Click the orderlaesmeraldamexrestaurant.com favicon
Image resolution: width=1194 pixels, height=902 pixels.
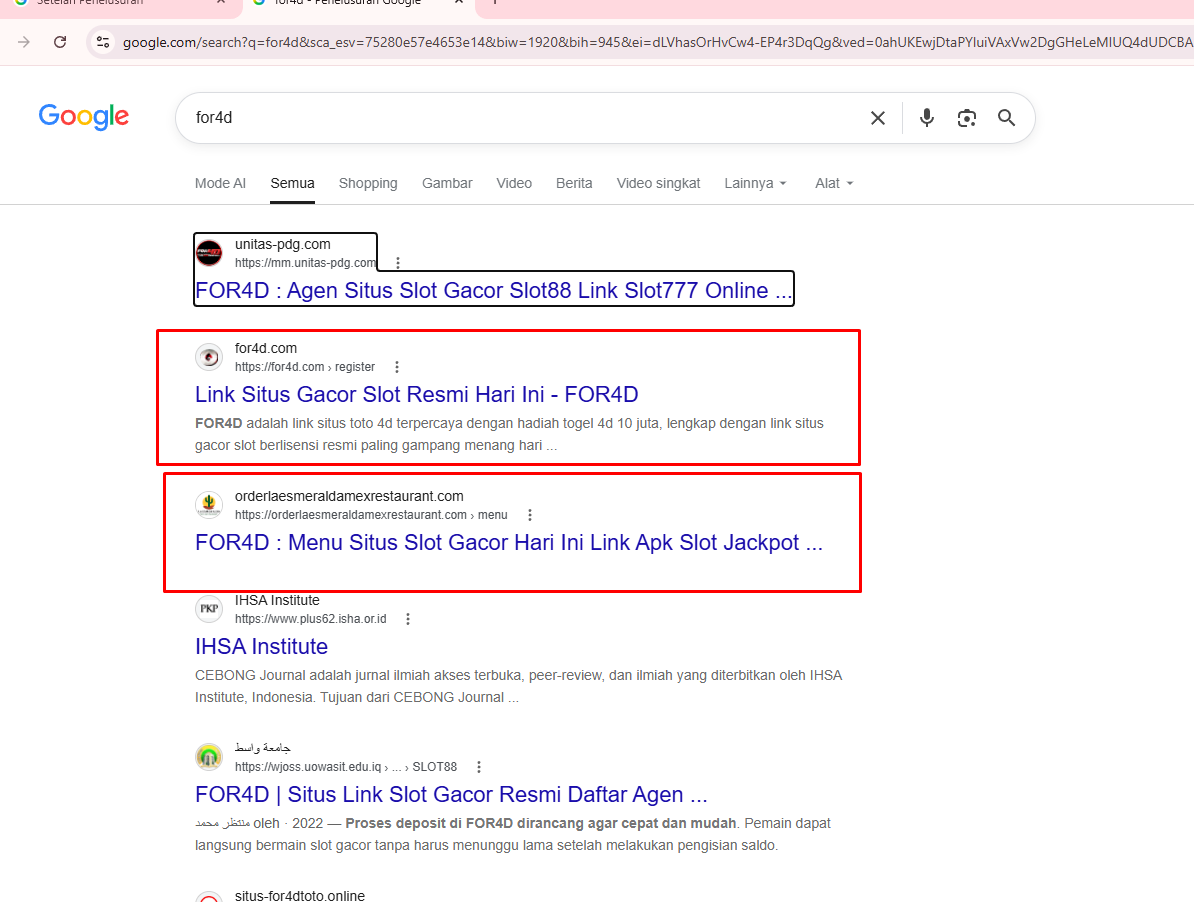tap(209, 505)
